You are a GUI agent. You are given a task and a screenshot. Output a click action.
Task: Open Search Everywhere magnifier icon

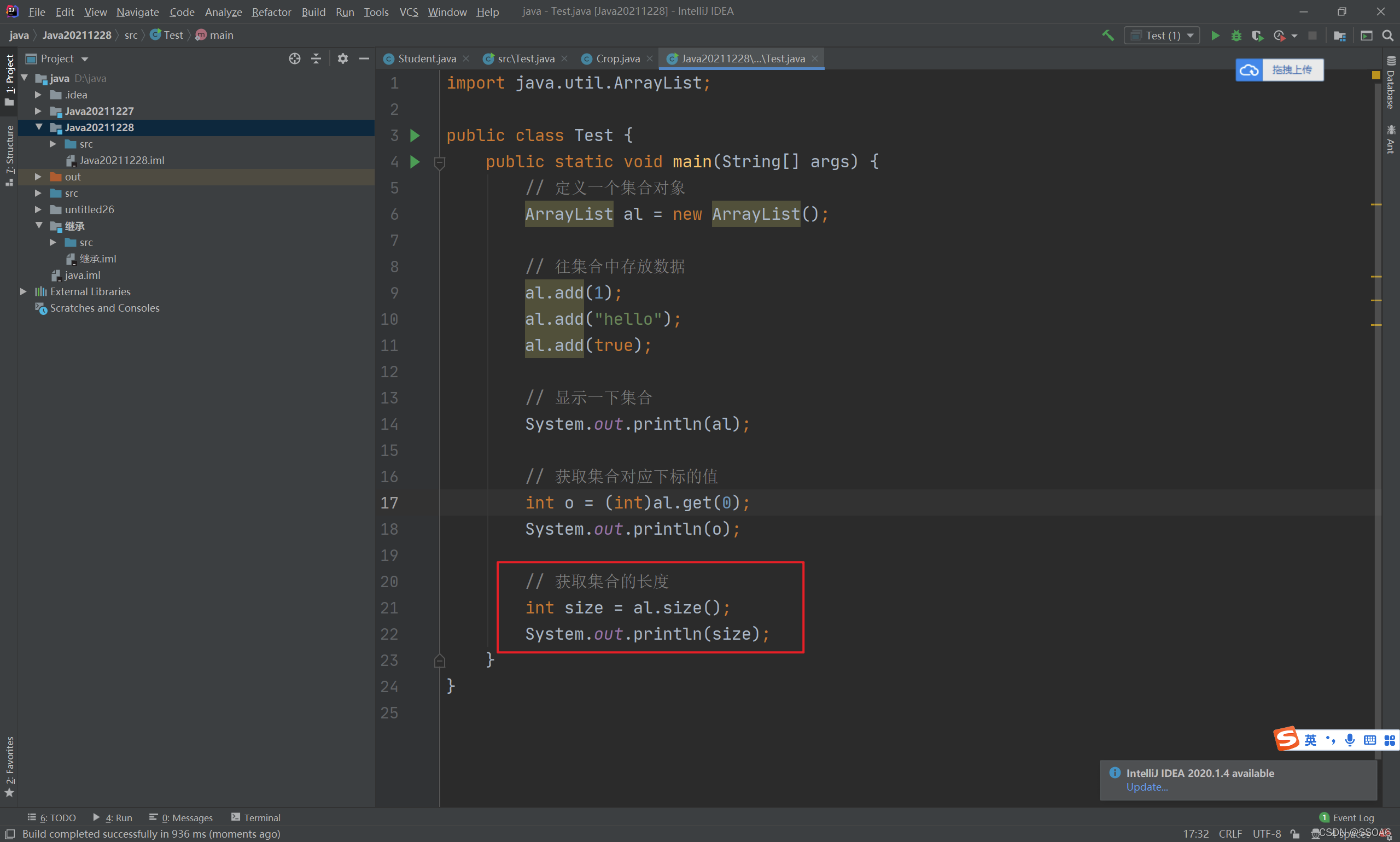coord(1387,36)
